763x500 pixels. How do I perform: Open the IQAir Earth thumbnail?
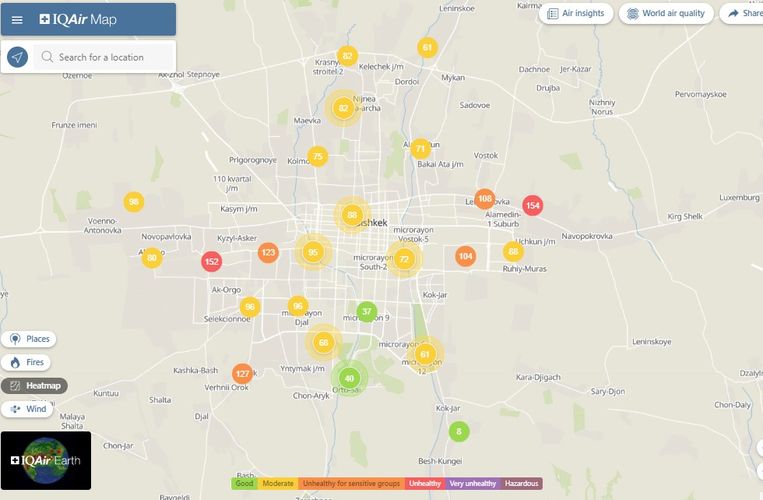tap(46, 460)
